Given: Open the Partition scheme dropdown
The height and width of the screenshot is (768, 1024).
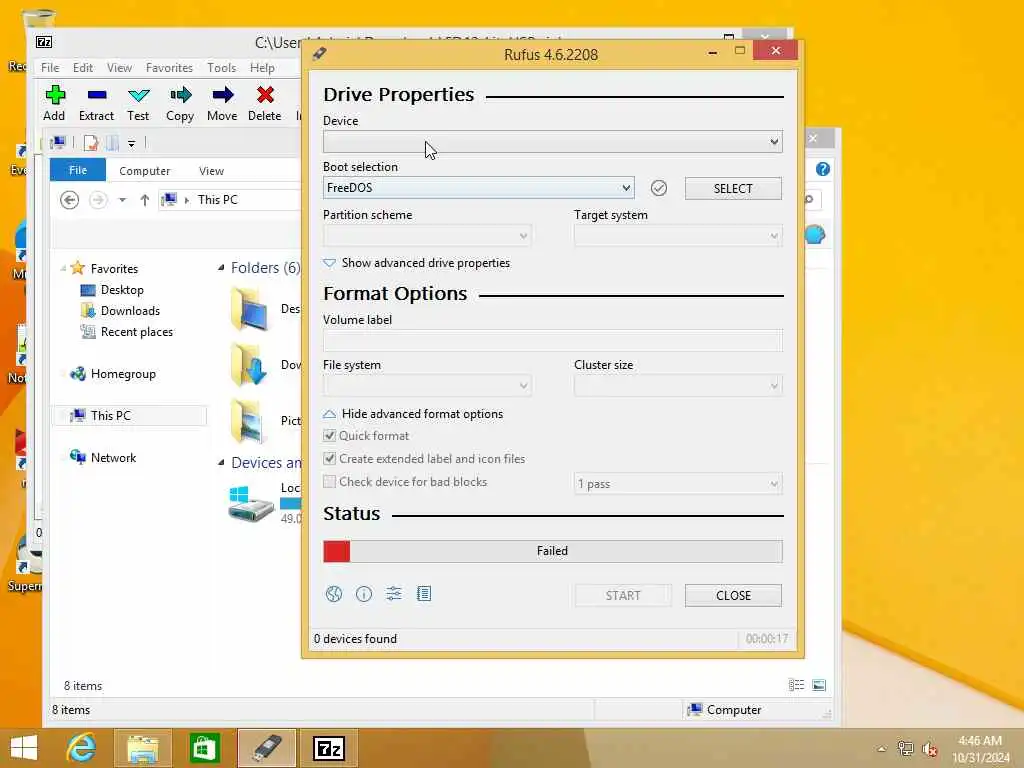Looking at the screenshot, I should [427, 236].
